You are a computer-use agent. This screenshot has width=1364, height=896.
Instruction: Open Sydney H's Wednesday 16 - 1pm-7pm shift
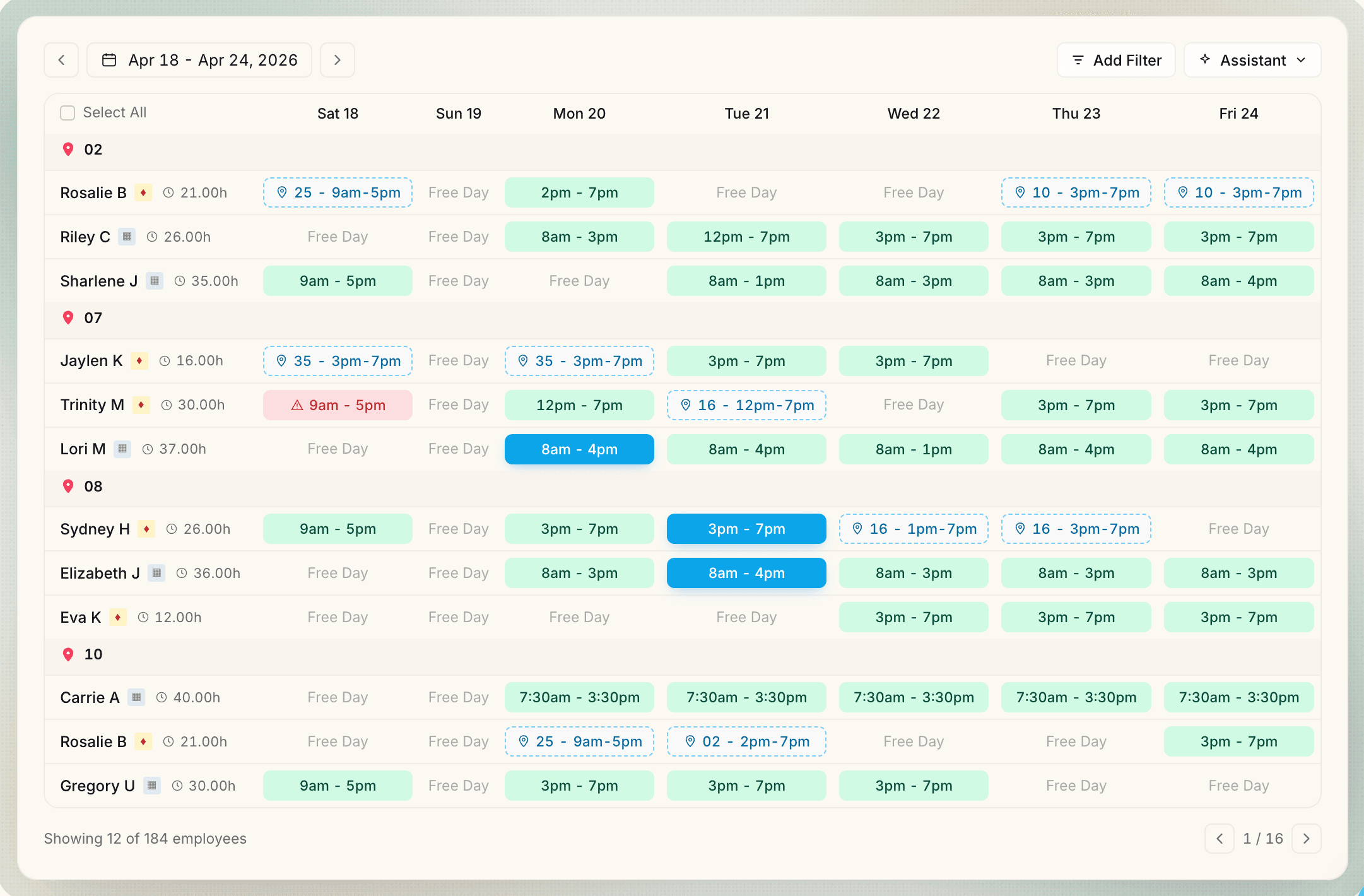tap(914, 529)
